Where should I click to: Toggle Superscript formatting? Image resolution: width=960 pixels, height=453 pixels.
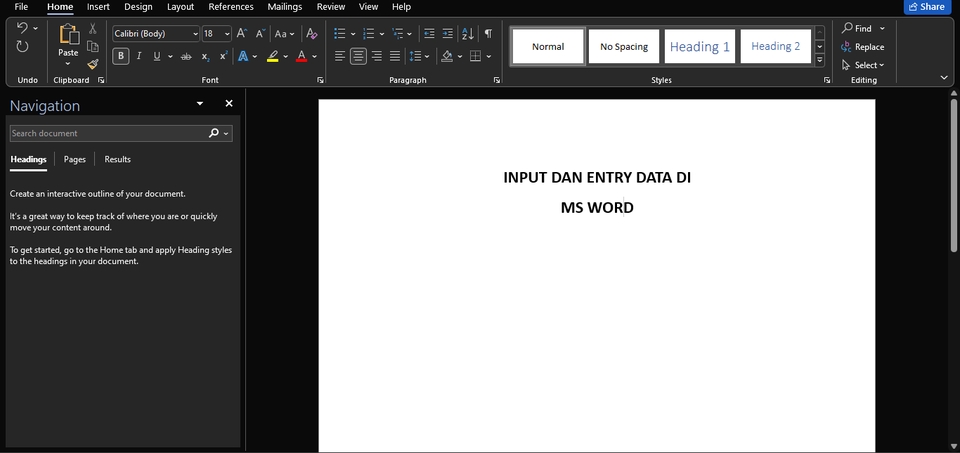tap(223, 56)
